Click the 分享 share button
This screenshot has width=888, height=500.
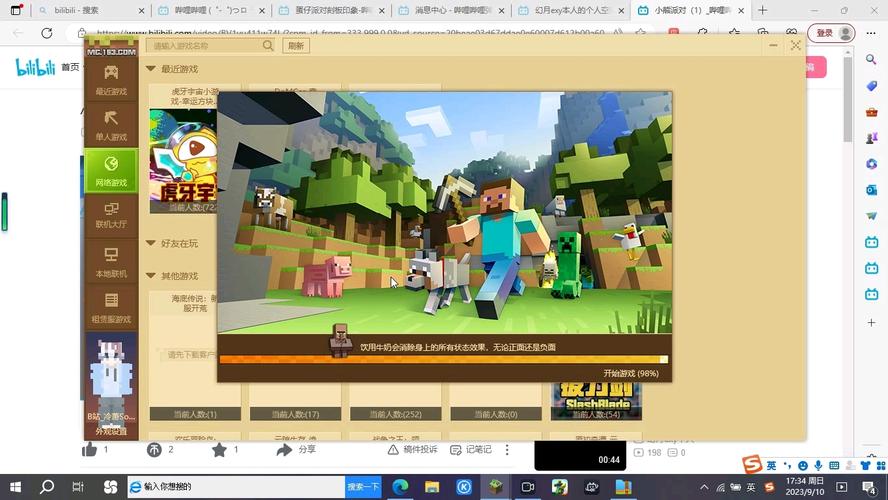point(296,450)
